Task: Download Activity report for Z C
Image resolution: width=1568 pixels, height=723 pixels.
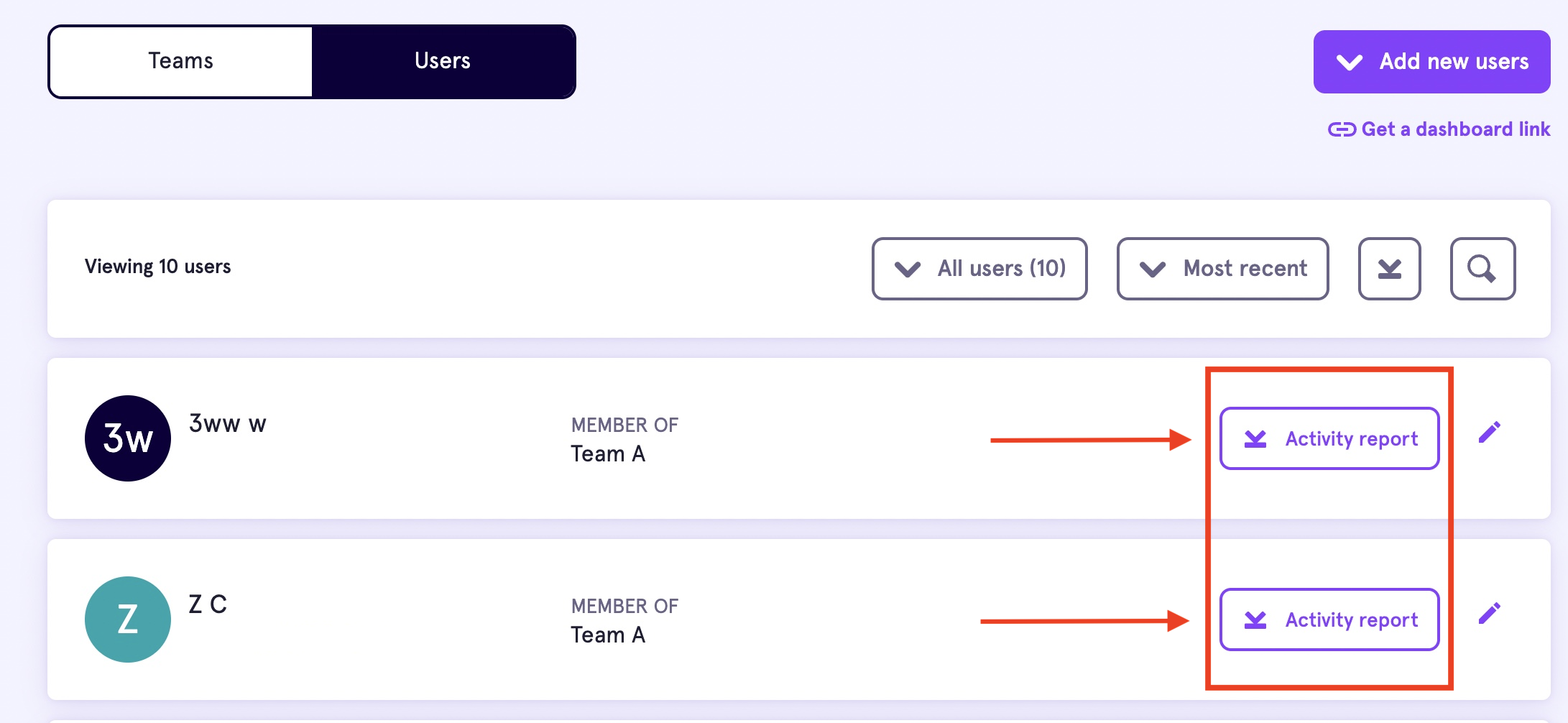Action: coord(1329,620)
